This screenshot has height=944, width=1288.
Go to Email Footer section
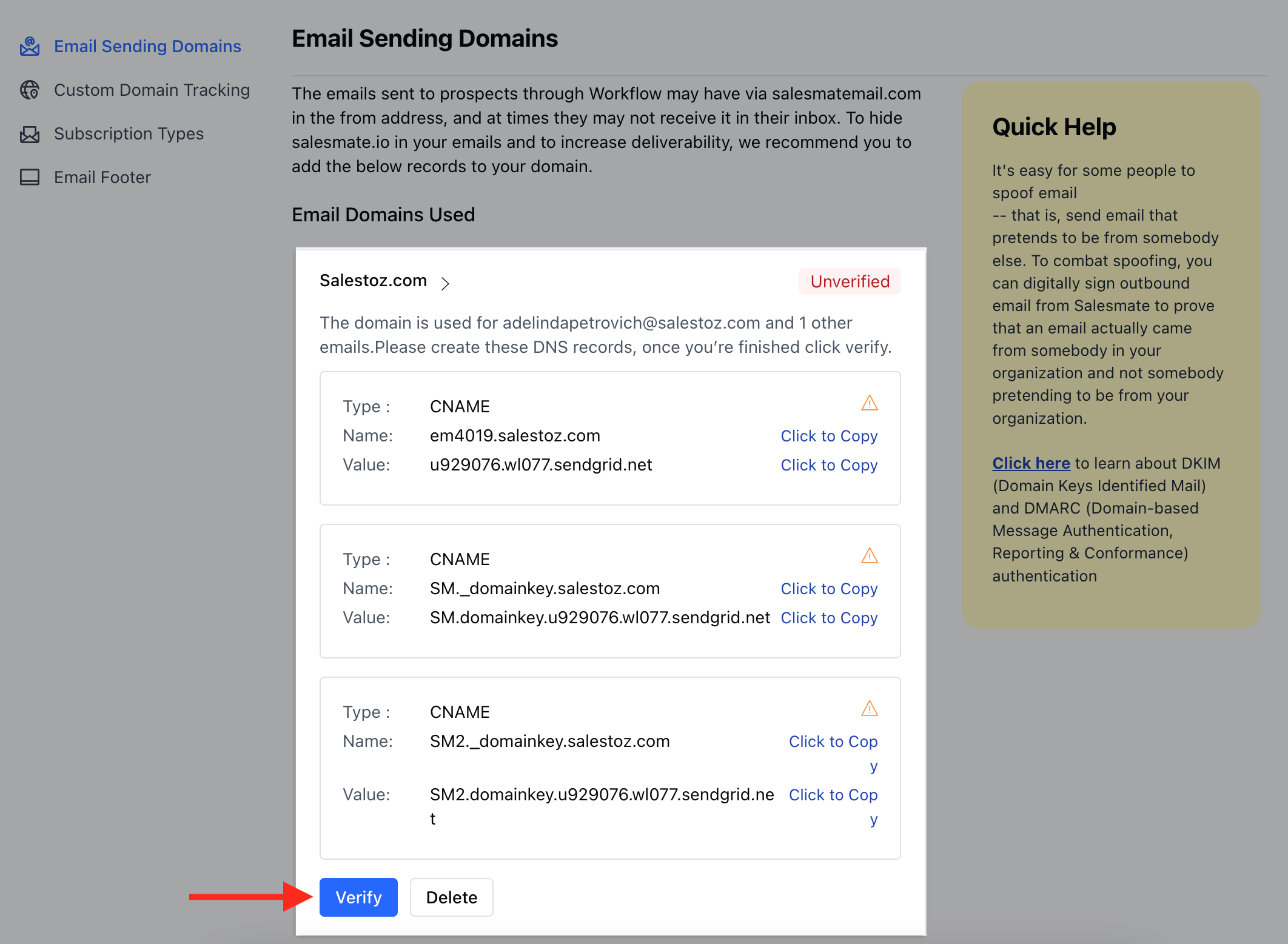[102, 177]
